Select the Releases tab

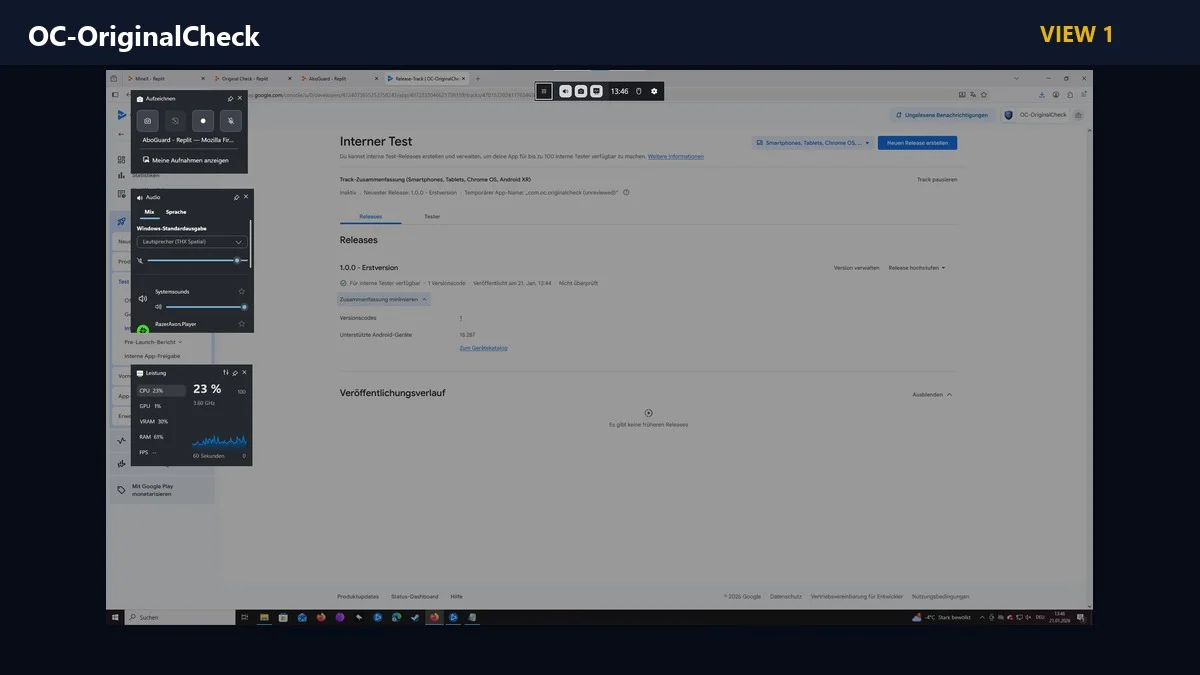tap(370, 216)
